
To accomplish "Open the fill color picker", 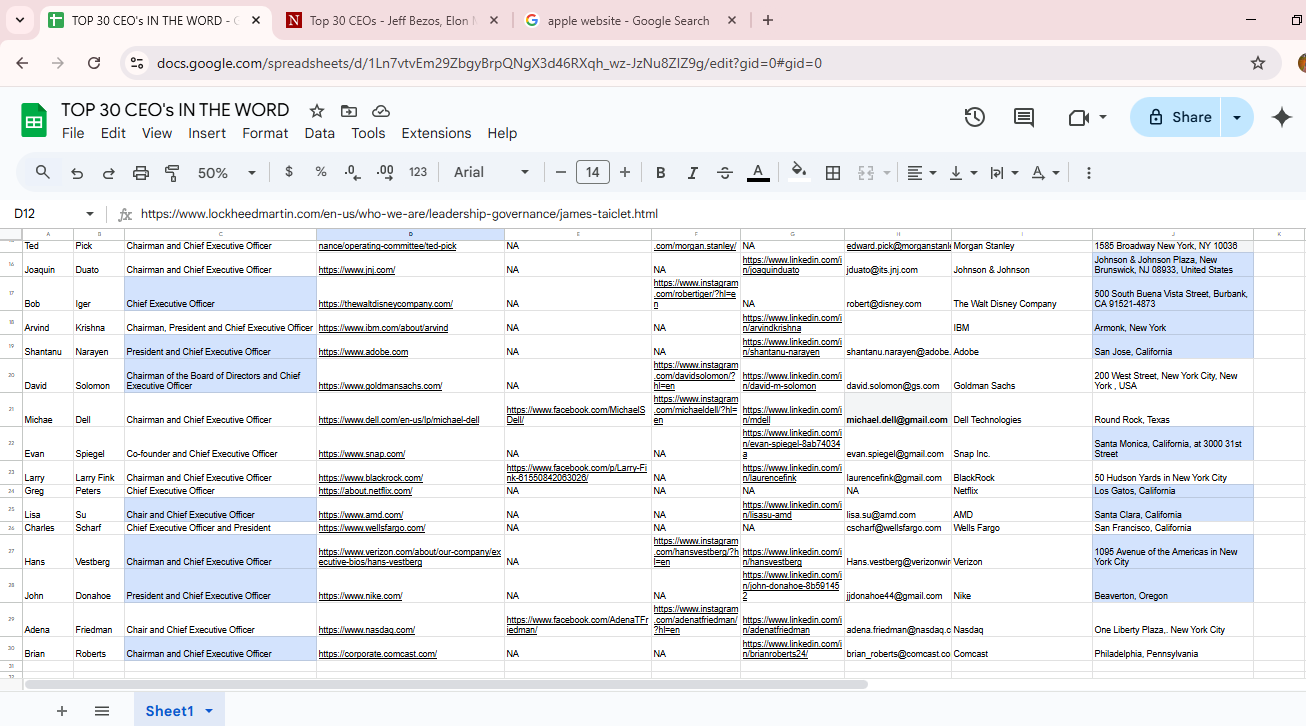I will pos(798,172).
